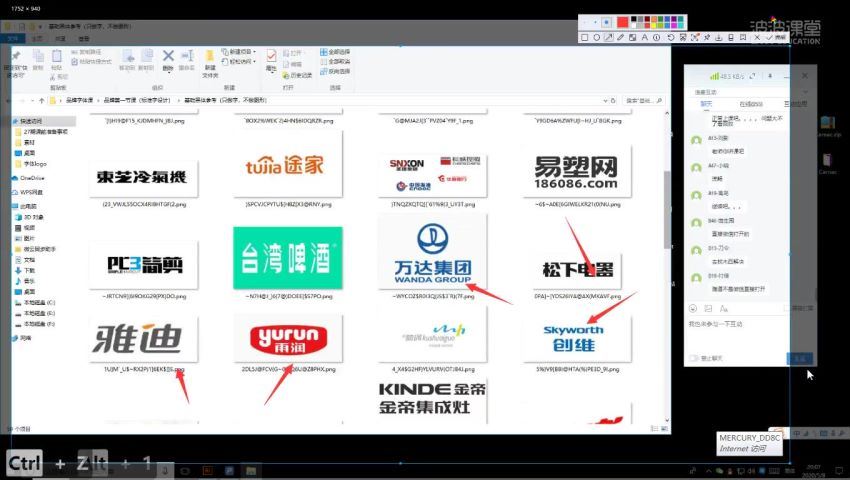Viewport: 850px width, 480px height.
Task: Select the text A annotation tool
Action: 645,37
